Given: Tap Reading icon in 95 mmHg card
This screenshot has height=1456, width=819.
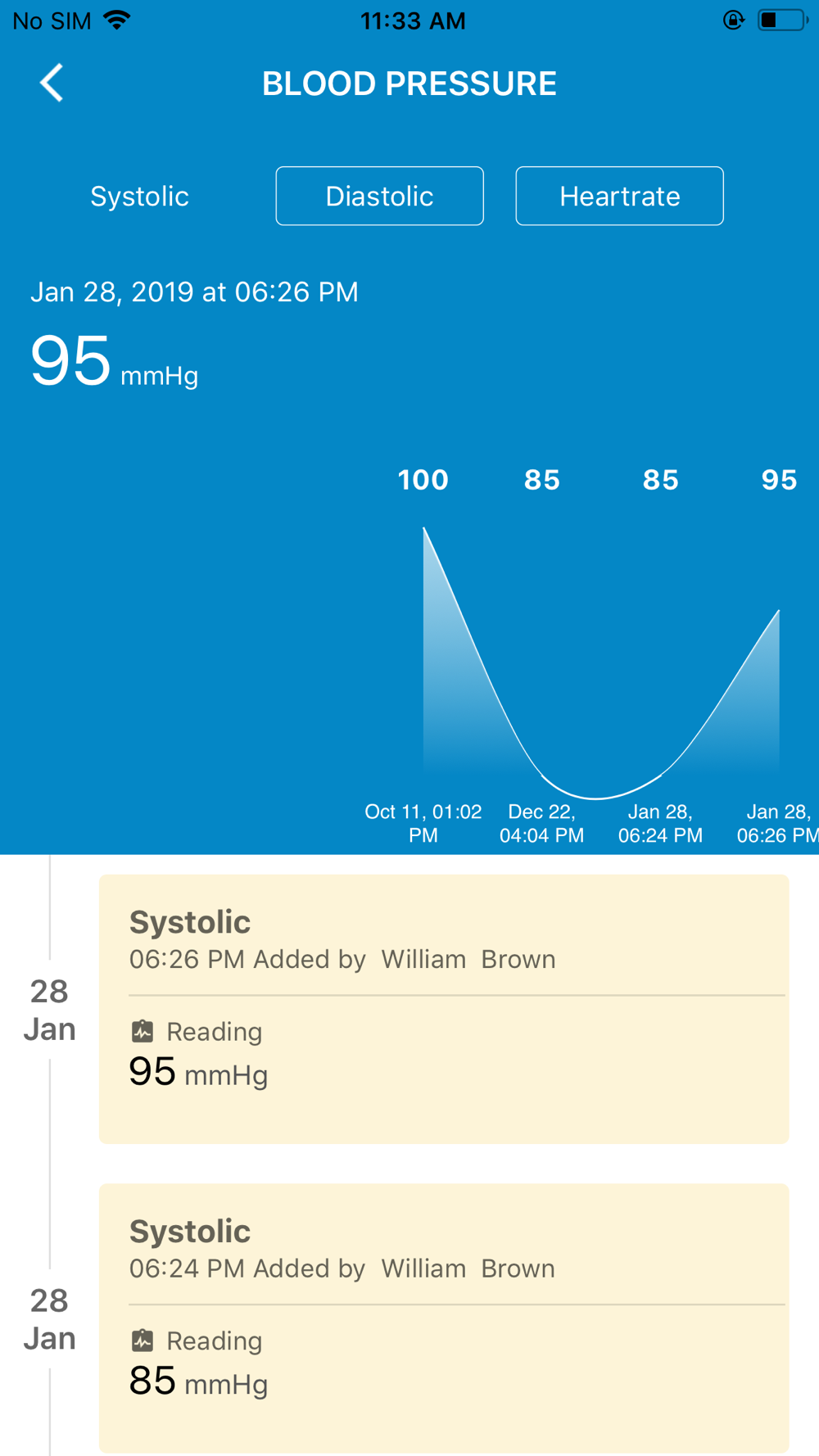Looking at the screenshot, I should (143, 1031).
